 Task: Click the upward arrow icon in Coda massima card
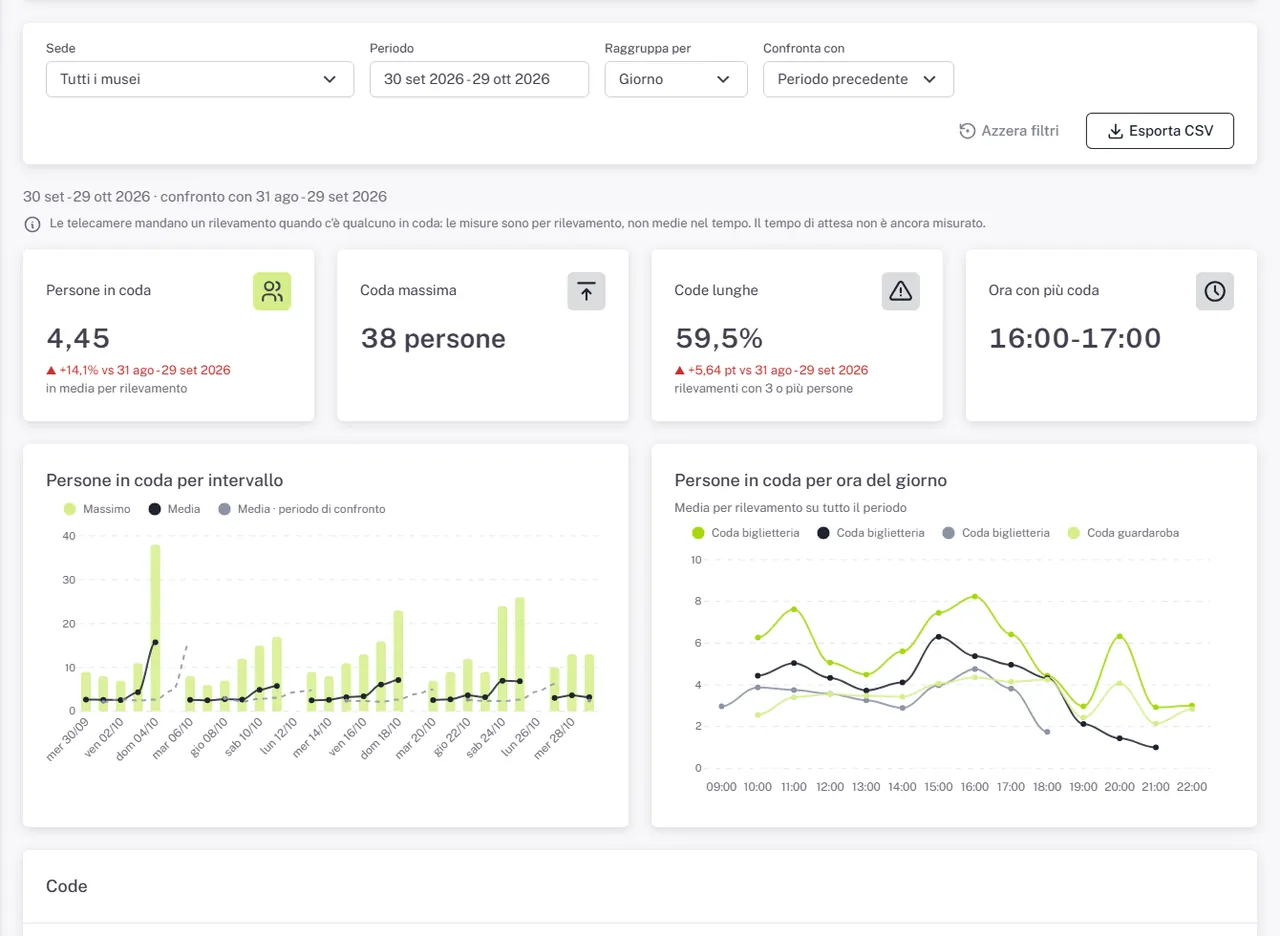pos(586,291)
